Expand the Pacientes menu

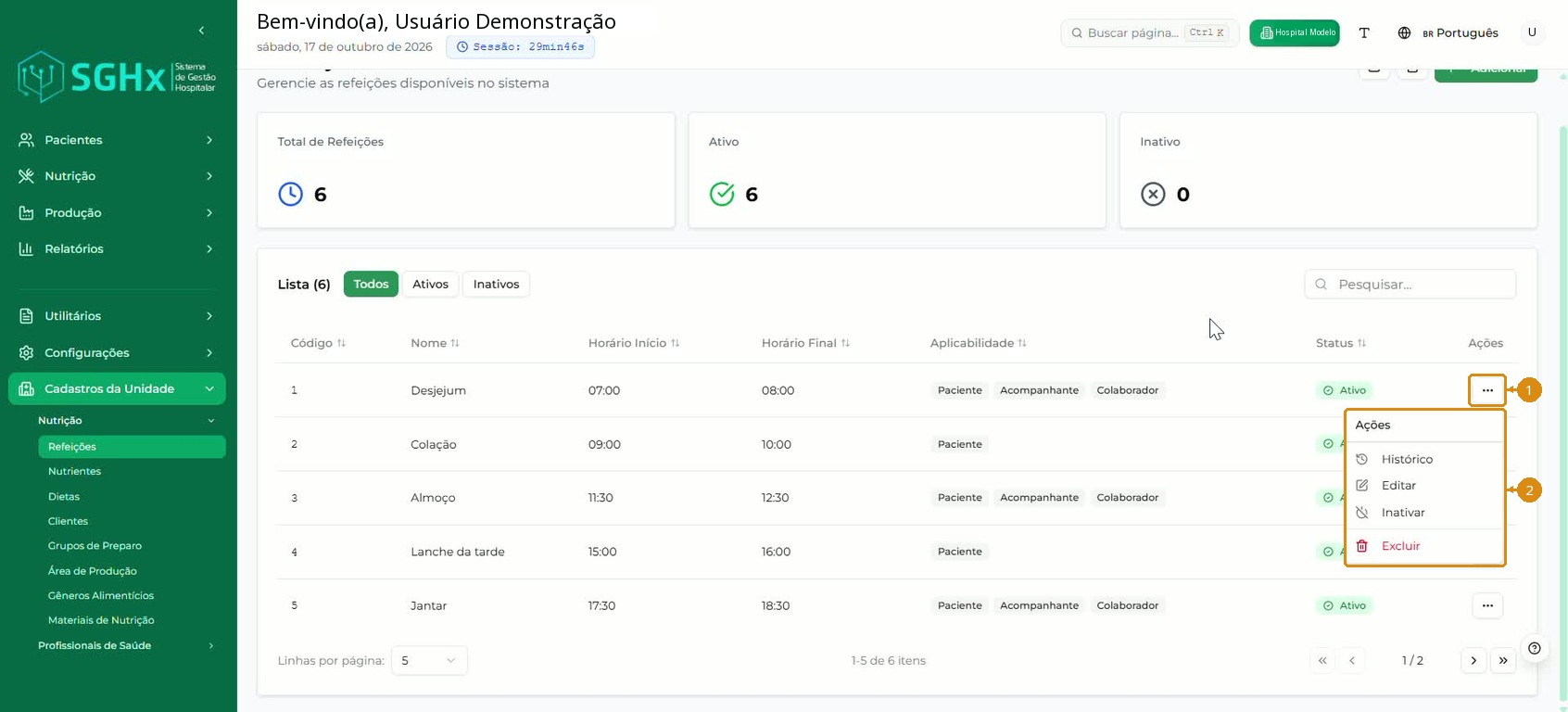117,140
